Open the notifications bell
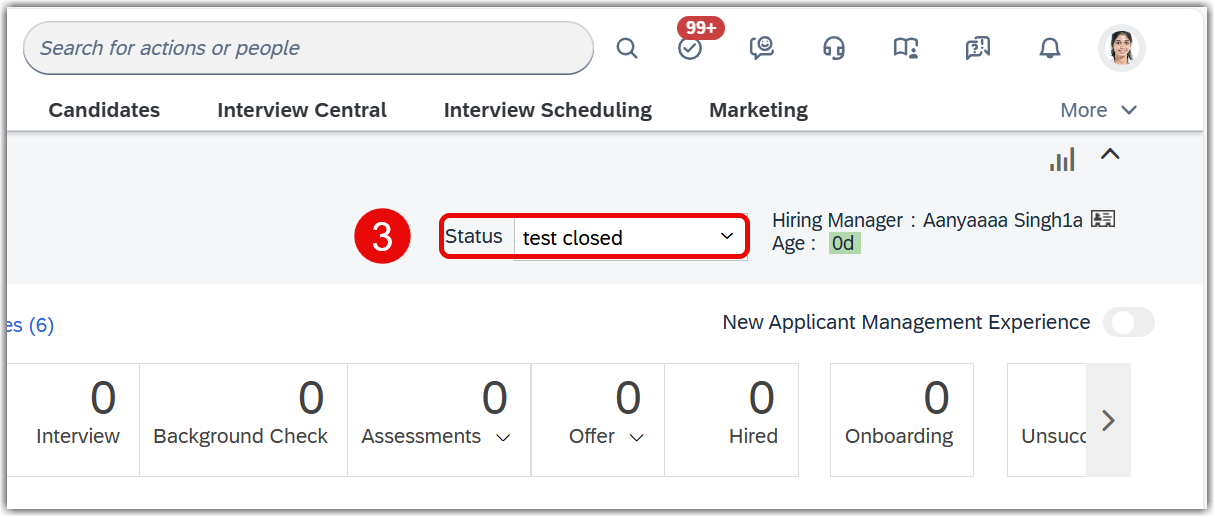The height and width of the screenshot is (517, 1215). [1050, 48]
